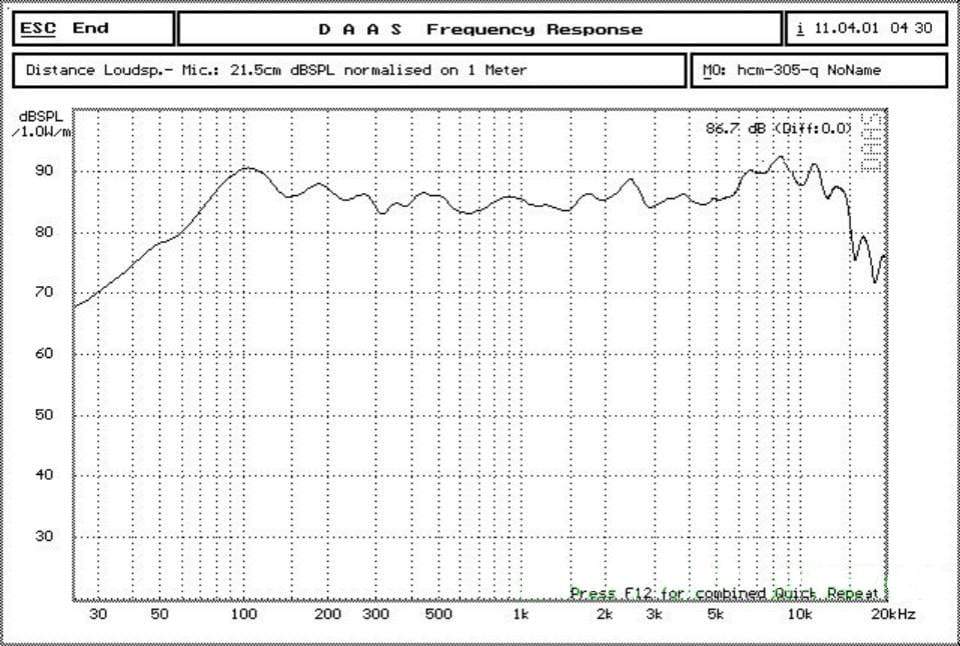Click the curve's bass peak near 100 Hz

[x=246, y=168]
